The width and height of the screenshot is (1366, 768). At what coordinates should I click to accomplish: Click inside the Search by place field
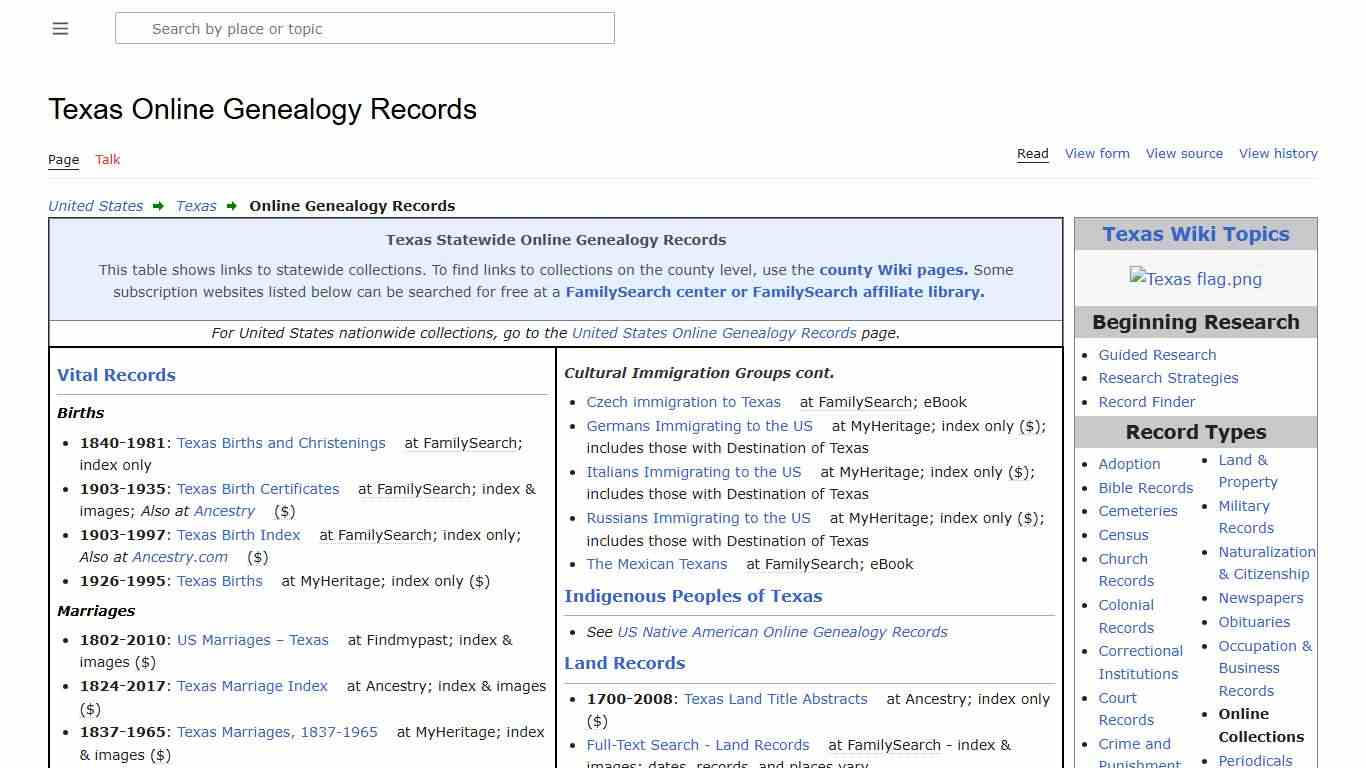point(365,28)
